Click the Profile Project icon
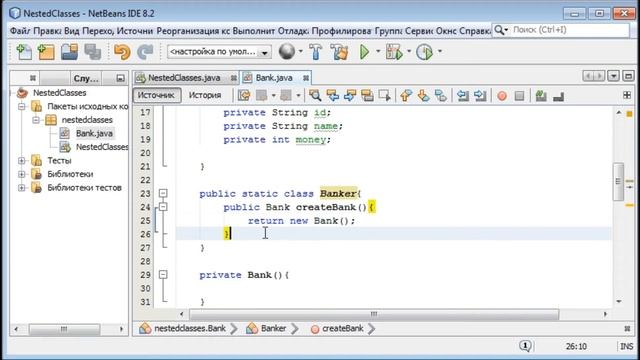 tap(424, 52)
